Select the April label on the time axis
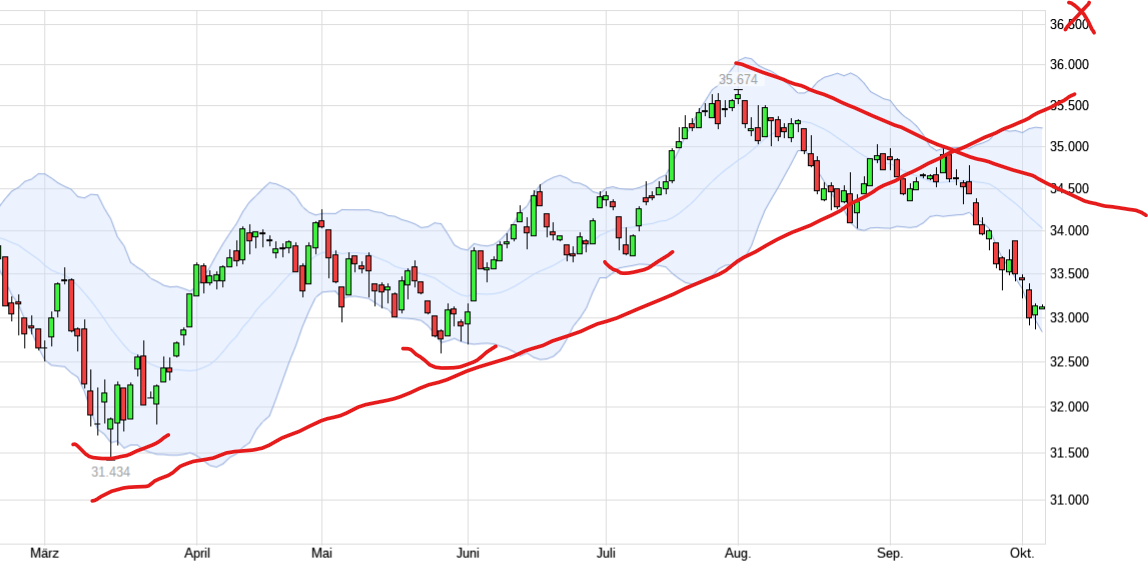The image size is (1148, 575). (x=197, y=554)
